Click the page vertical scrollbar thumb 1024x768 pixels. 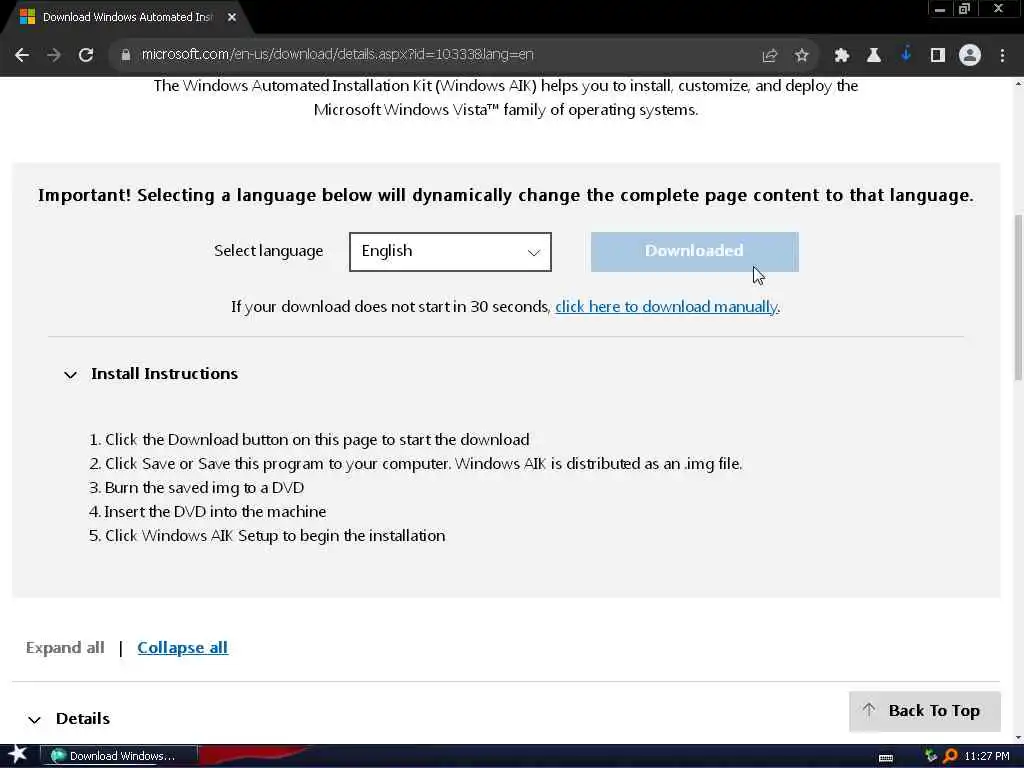pos(1018,297)
